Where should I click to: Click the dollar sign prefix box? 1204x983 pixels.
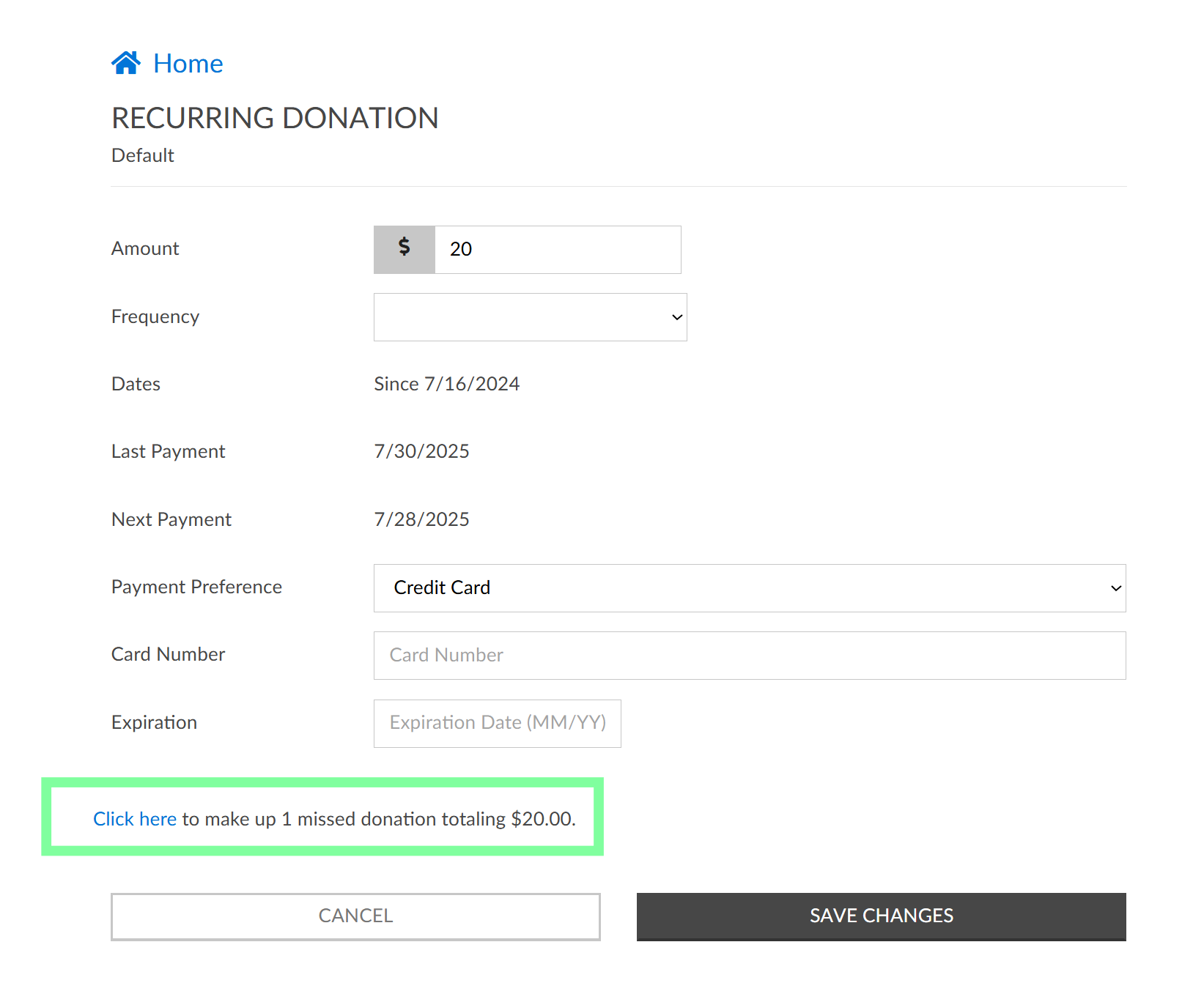[x=404, y=249]
